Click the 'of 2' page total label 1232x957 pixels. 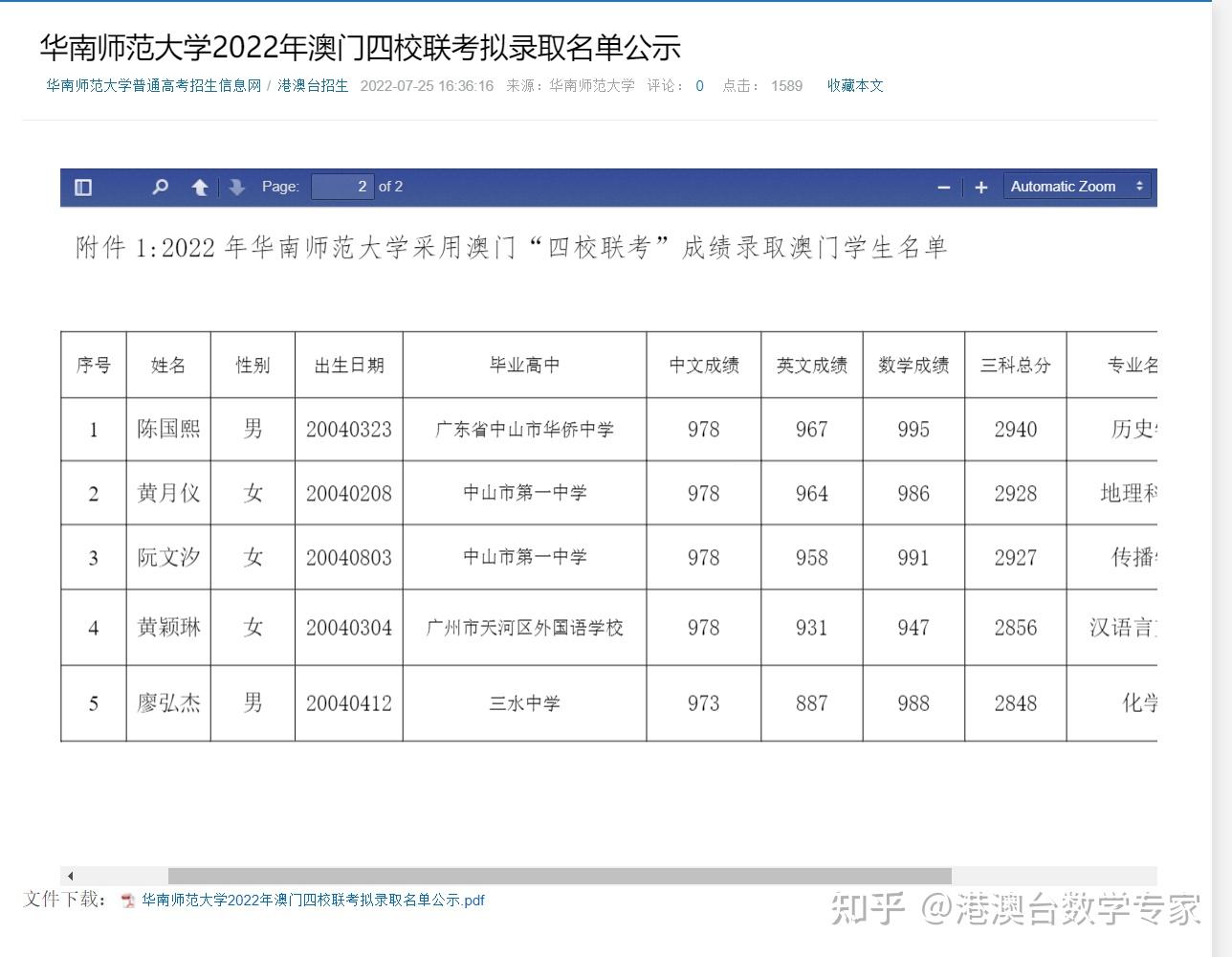(x=390, y=187)
